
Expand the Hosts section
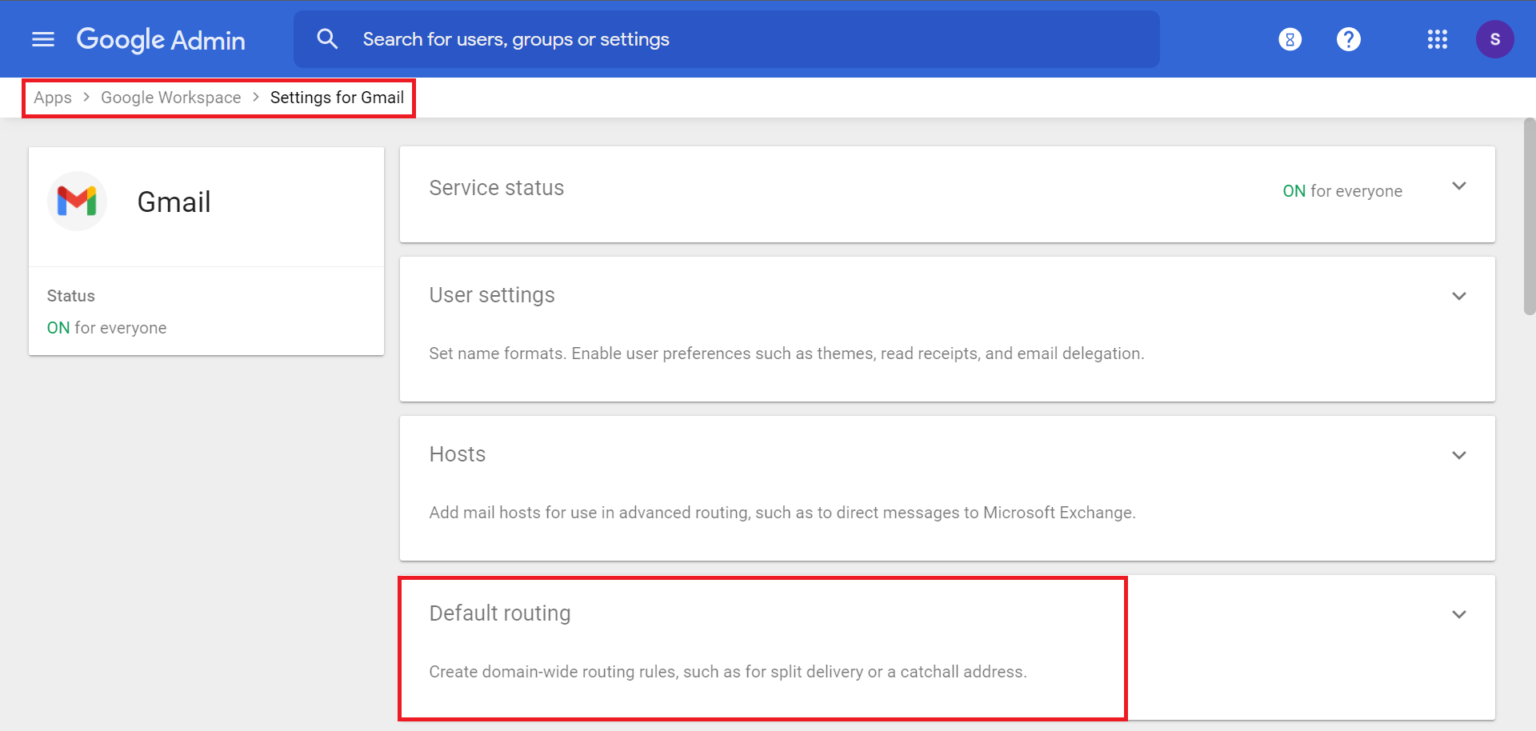click(1459, 455)
